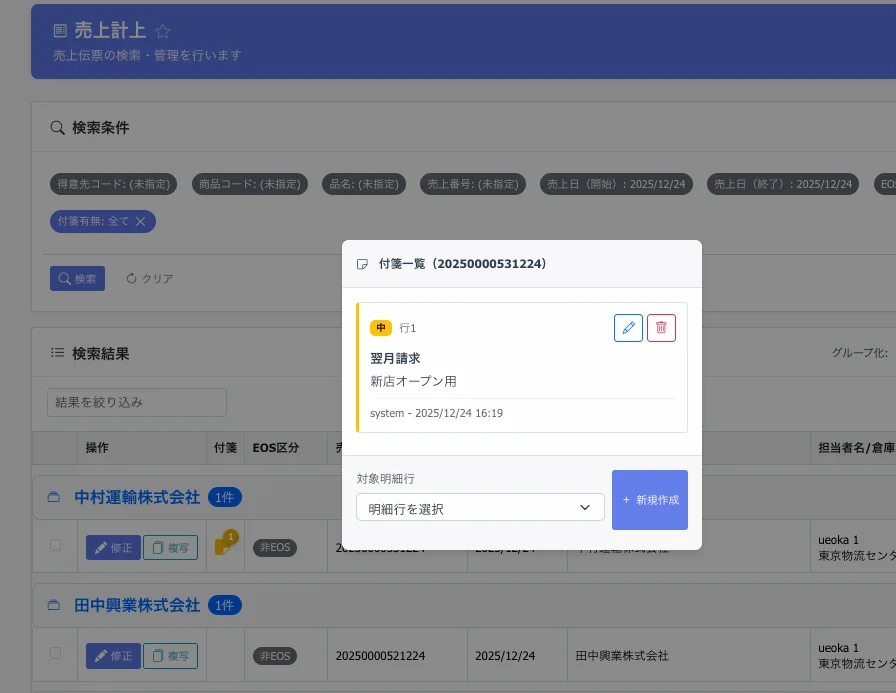Click the 非EOS badge in the 田中興業 row

[275, 656]
